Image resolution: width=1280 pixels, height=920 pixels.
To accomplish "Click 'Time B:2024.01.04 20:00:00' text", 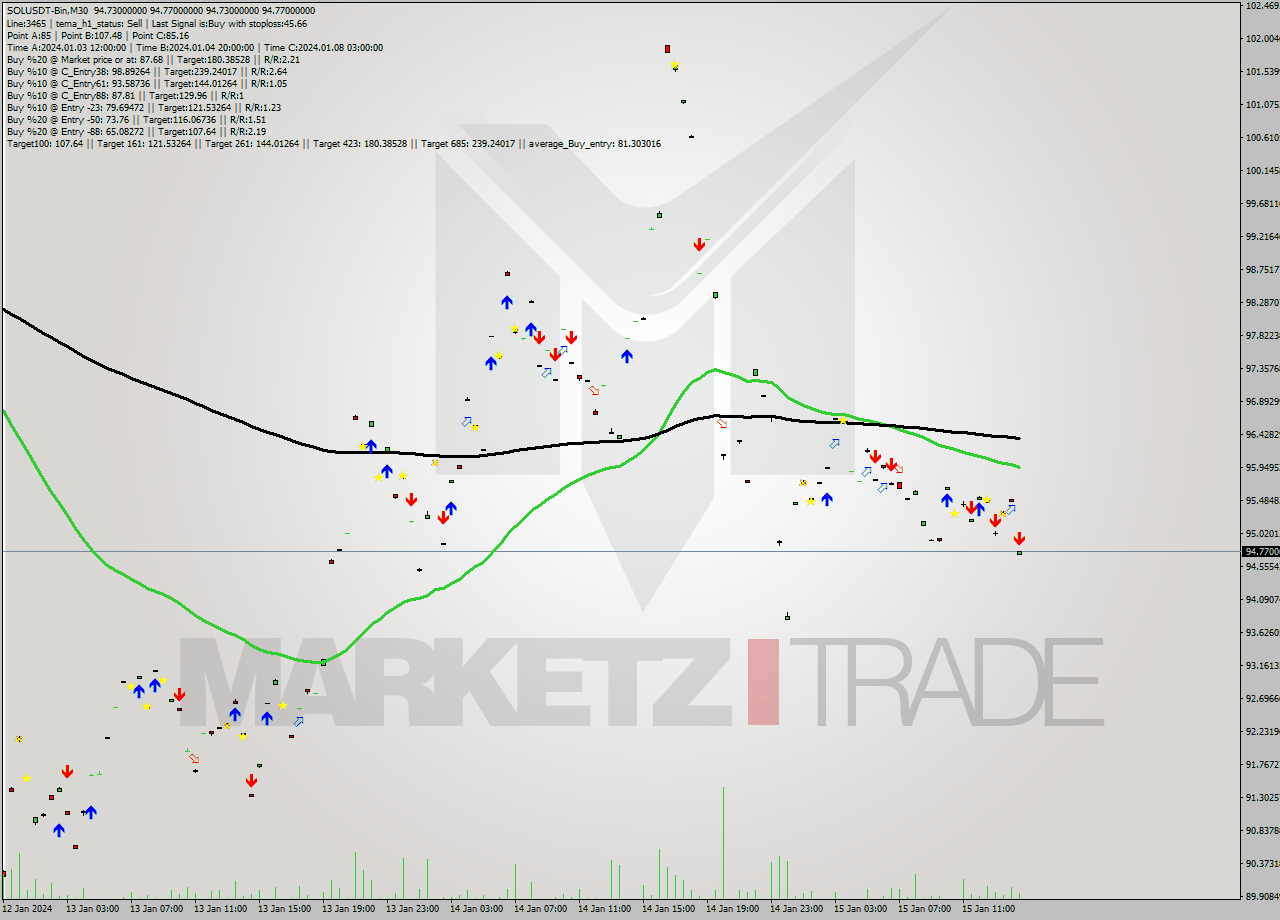I will [193, 47].
